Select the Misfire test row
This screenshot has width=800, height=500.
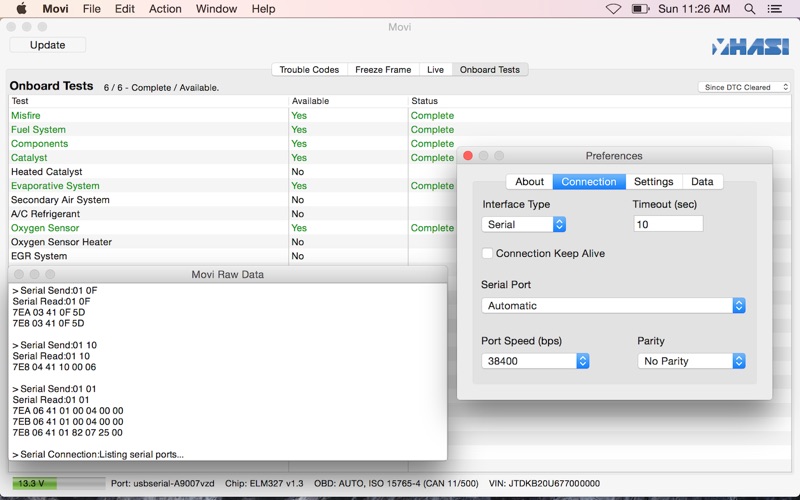tap(399, 115)
